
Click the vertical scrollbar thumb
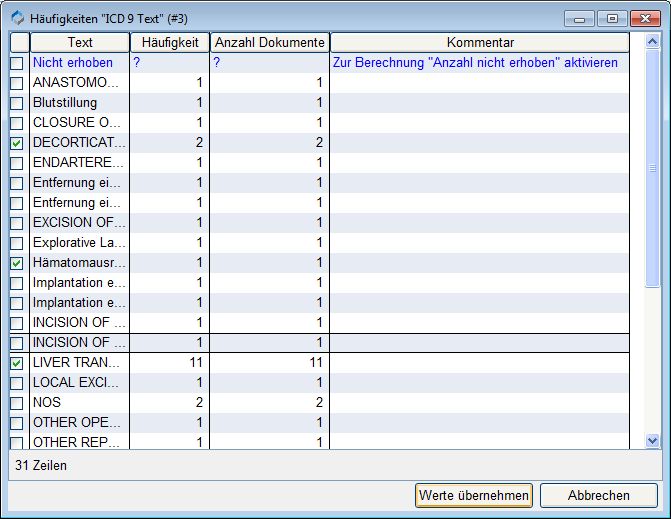pyautogui.click(x=653, y=170)
